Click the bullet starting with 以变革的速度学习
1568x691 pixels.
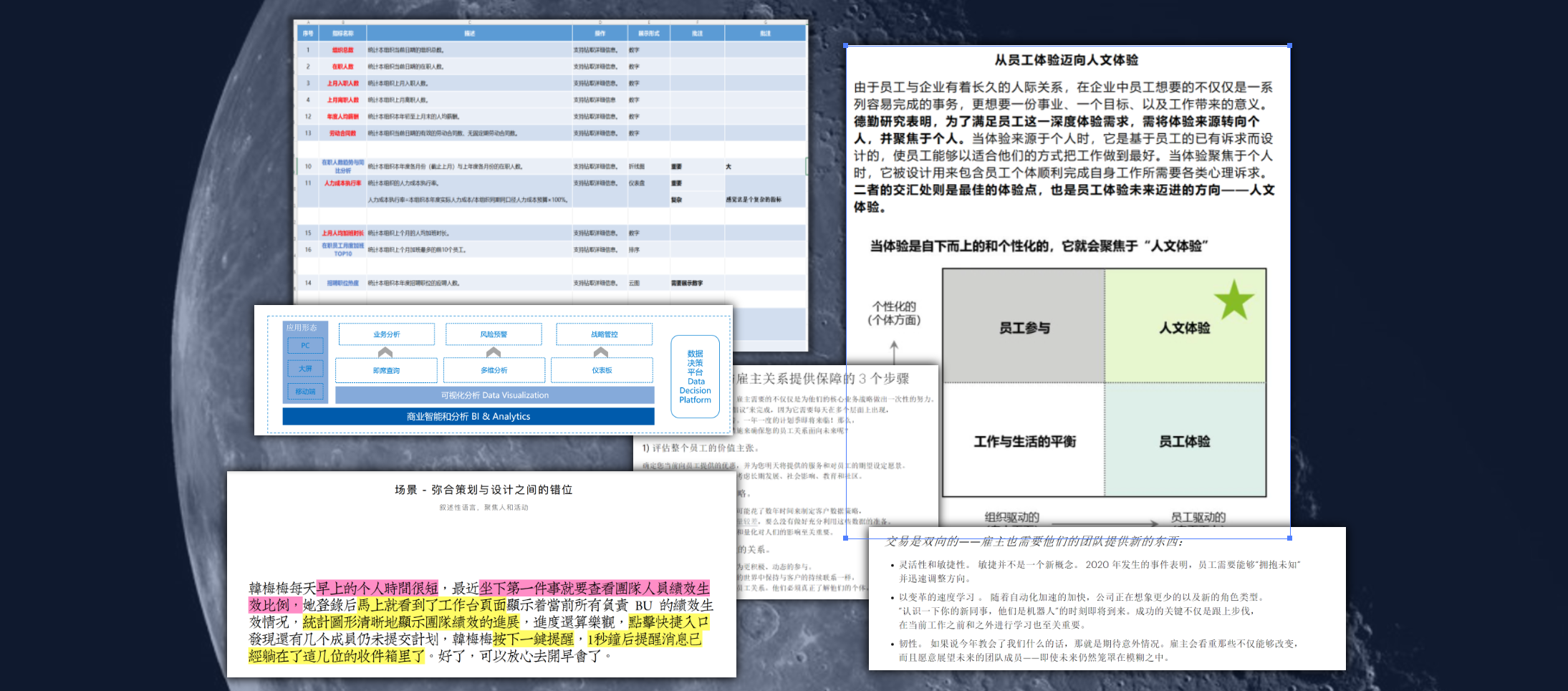click(x=1082, y=611)
